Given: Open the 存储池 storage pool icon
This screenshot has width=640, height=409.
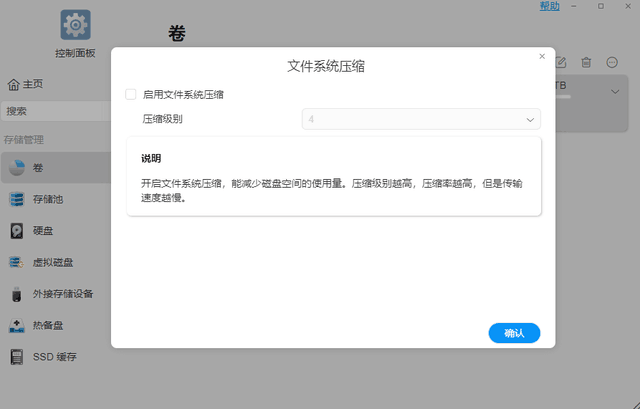Looking at the screenshot, I should (x=17, y=199).
